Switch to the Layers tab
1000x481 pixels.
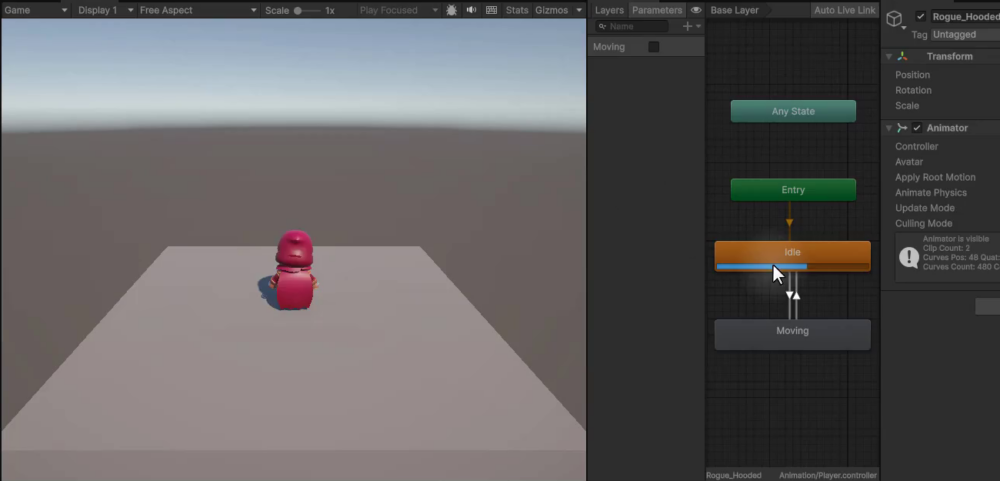[x=609, y=10]
